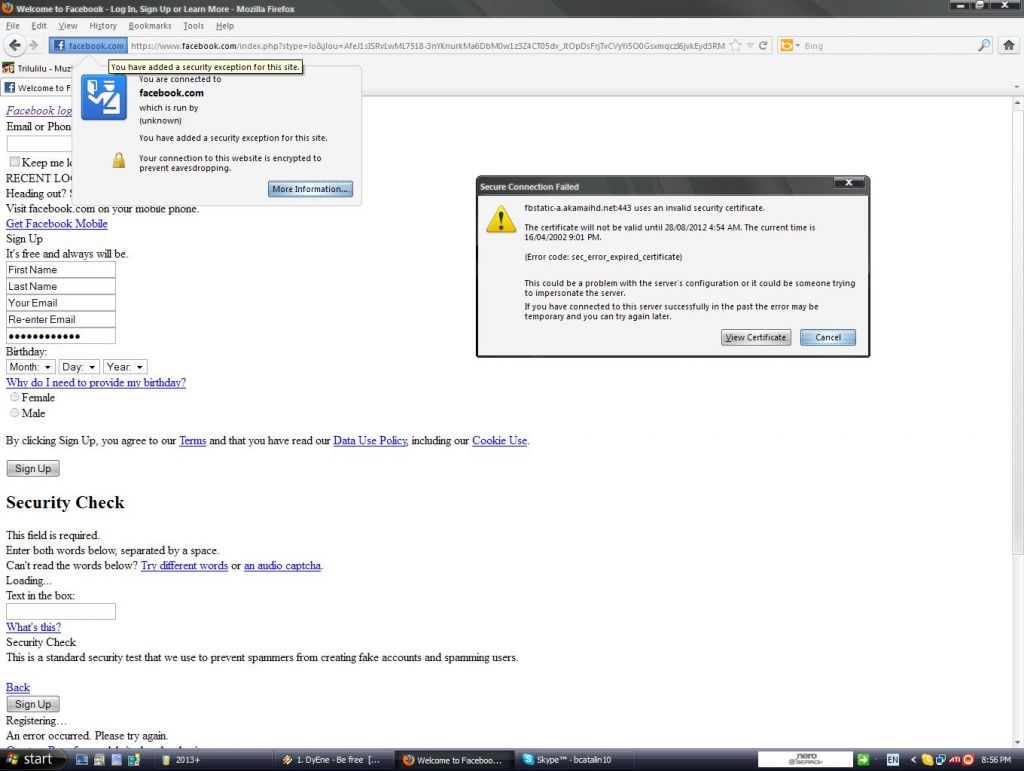Click the View Certificate button
This screenshot has width=1024, height=771.
(x=756, y=338)
